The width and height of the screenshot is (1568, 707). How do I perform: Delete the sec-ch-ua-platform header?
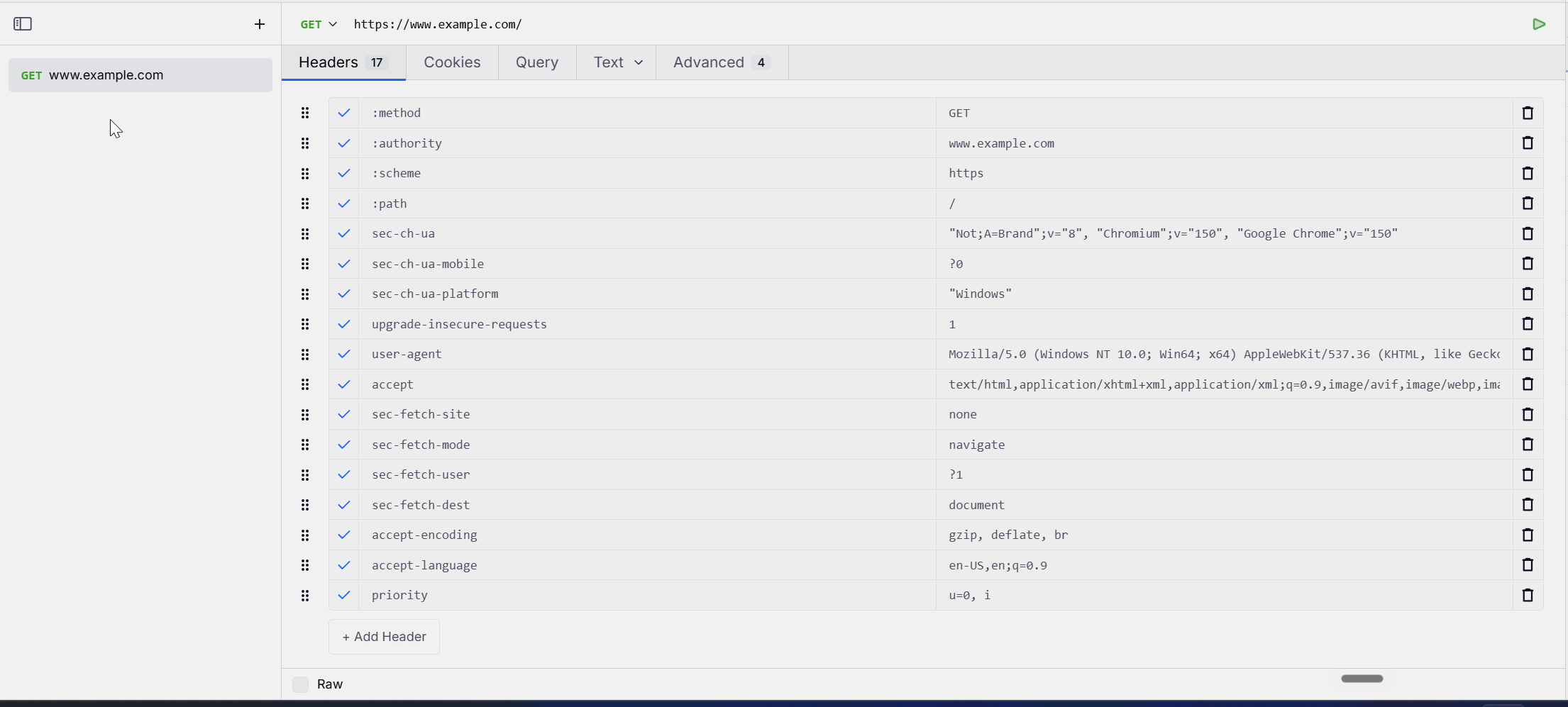coord(1528,294)
